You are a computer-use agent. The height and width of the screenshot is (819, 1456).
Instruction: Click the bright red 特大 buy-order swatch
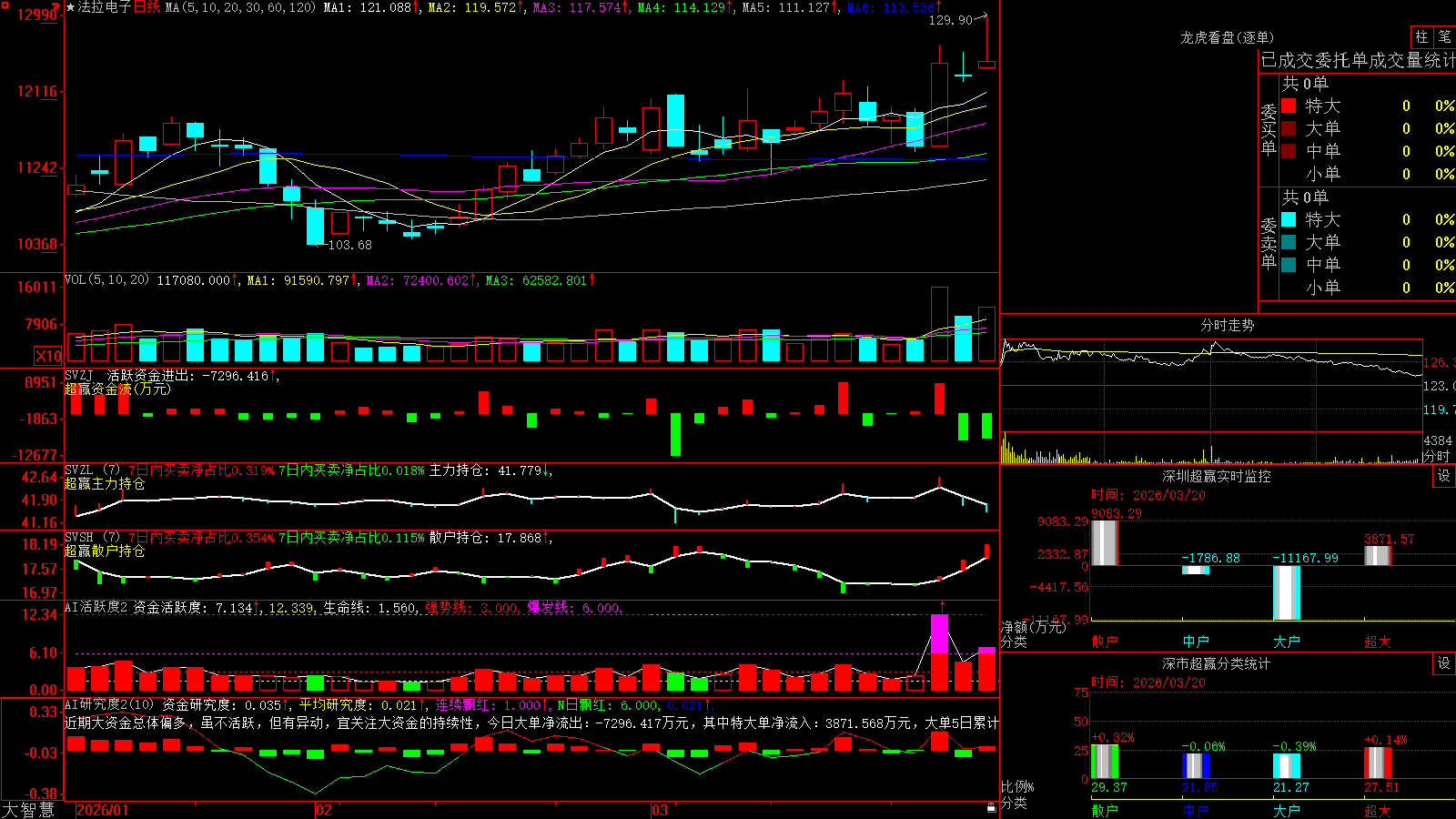pos(1289,106)
